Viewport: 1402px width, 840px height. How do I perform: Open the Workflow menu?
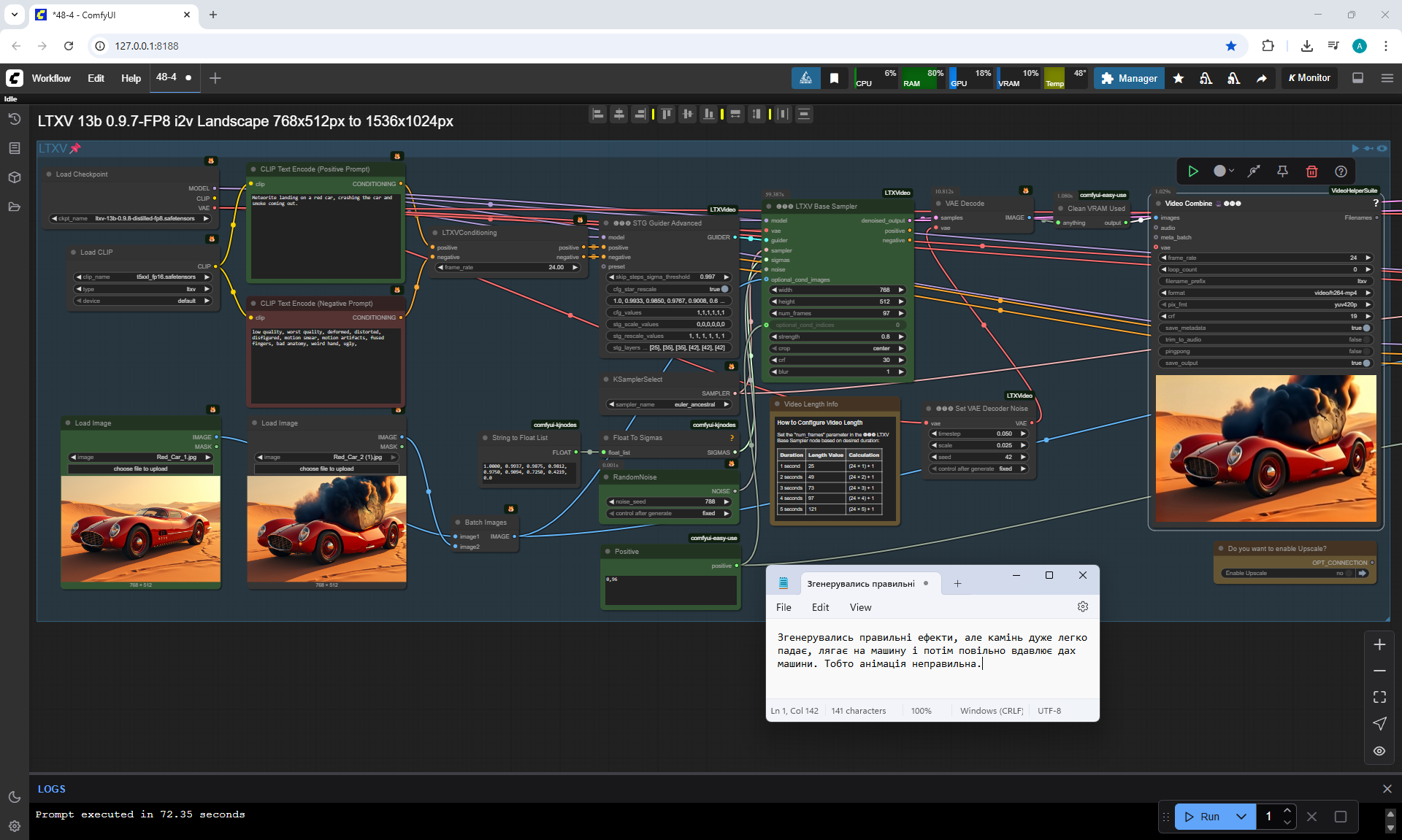(51, 78)
